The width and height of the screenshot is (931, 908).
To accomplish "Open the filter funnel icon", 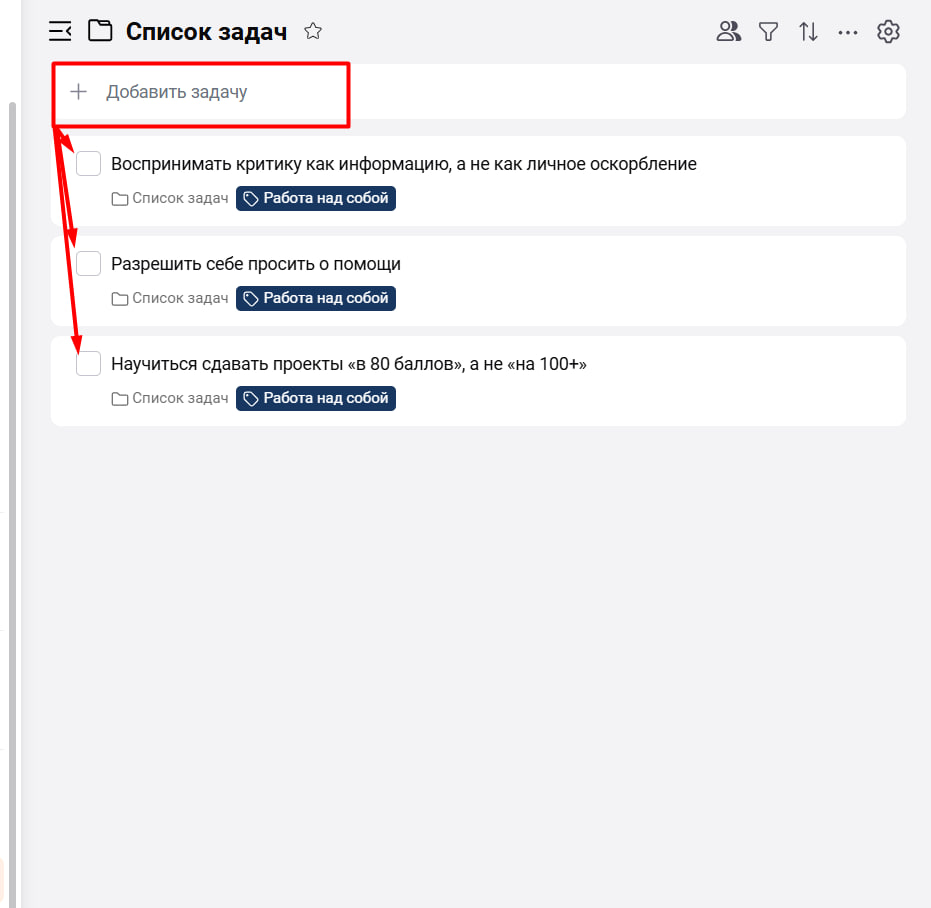I will [x=768, y=32].
